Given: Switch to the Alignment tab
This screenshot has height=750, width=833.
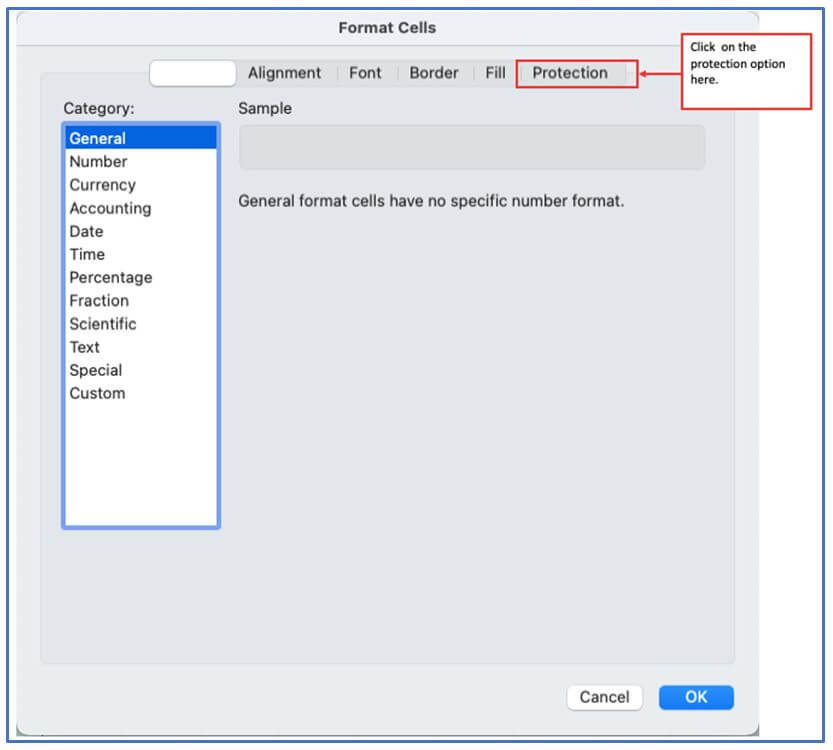Looking at the screenshot, I should [x=284, y=73].
